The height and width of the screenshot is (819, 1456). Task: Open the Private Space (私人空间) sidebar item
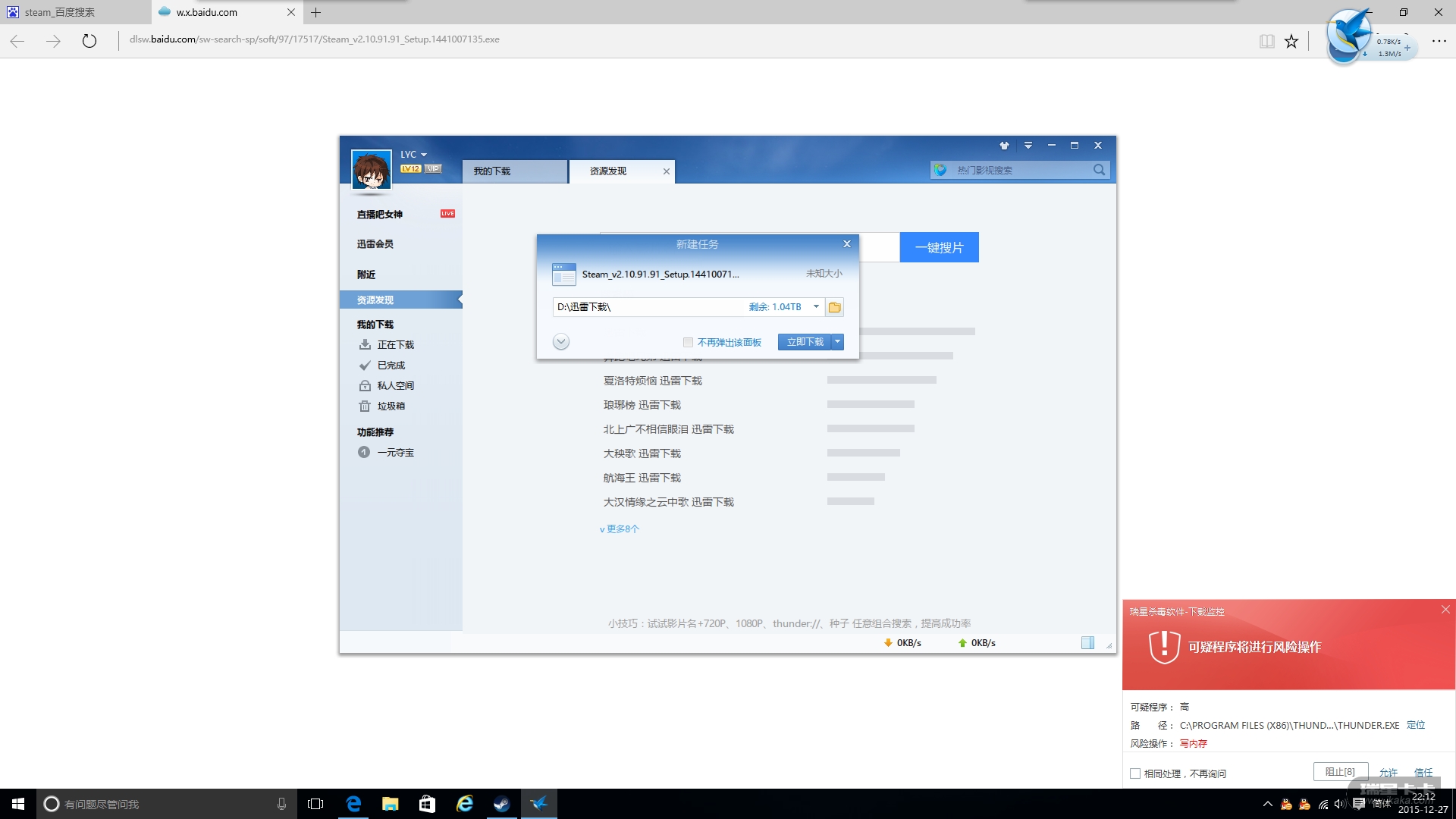[395, 386]
